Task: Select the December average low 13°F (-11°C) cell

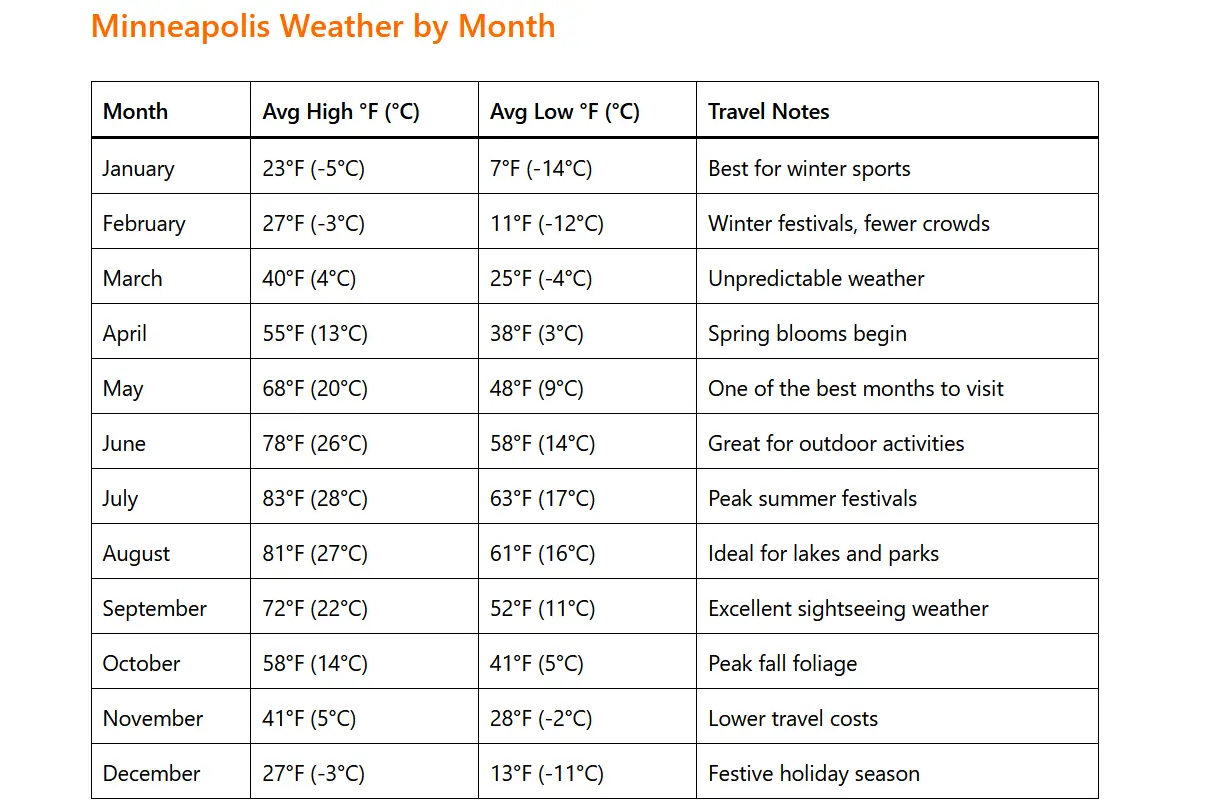Action: tap(546, 774)
